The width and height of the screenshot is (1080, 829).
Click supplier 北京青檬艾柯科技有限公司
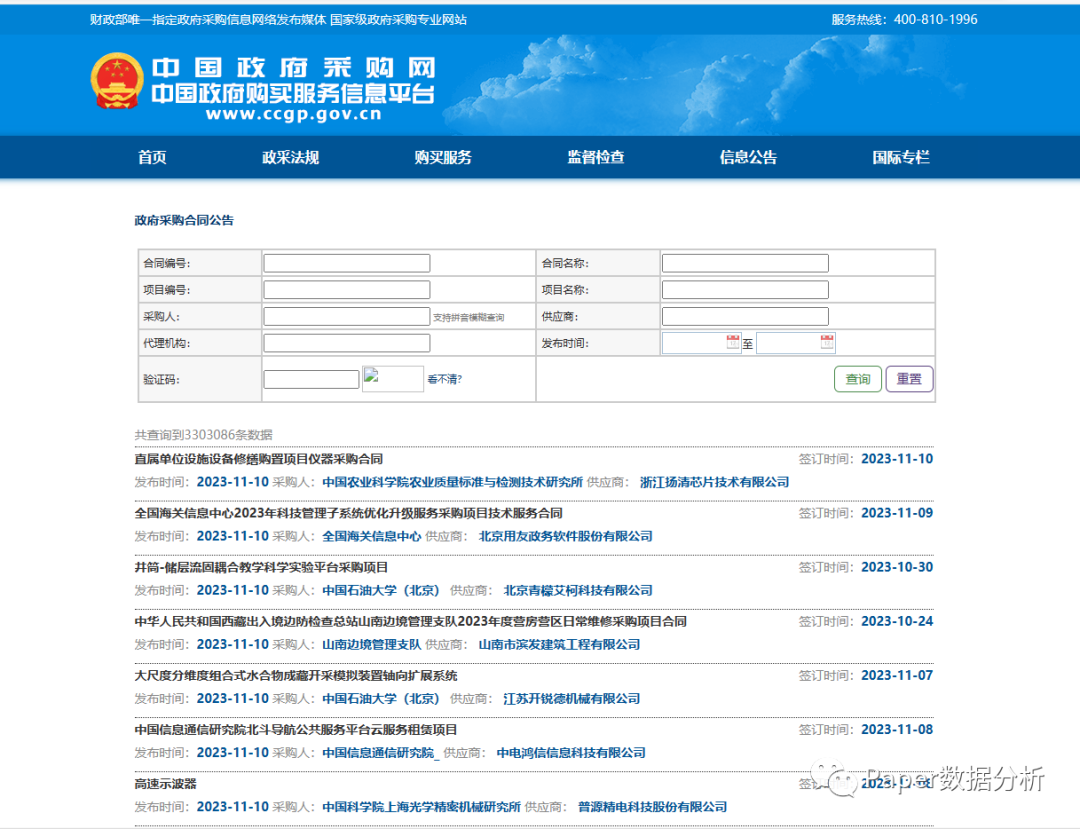pyautogui.click(x=578, y=590)
